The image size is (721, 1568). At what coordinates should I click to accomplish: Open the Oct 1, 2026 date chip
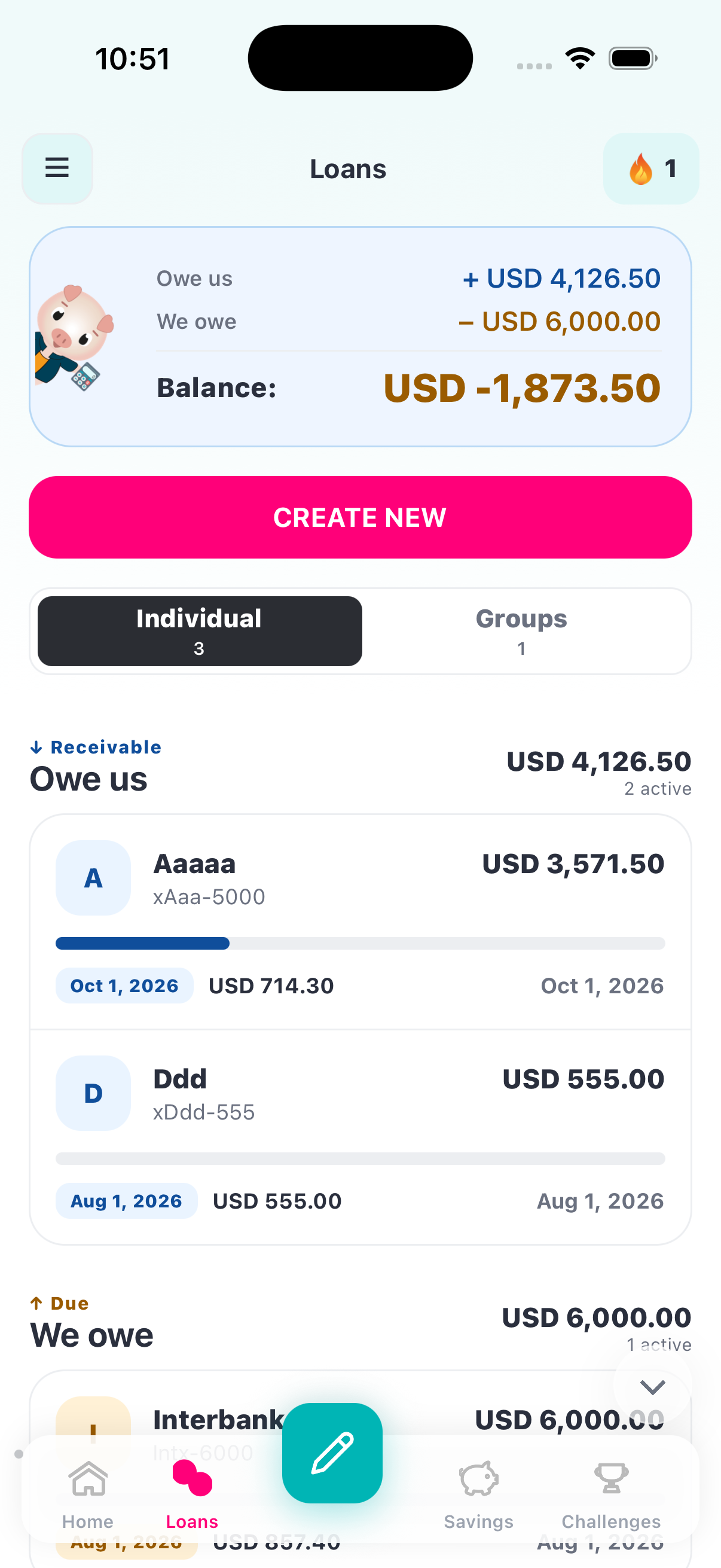[124, 985]
